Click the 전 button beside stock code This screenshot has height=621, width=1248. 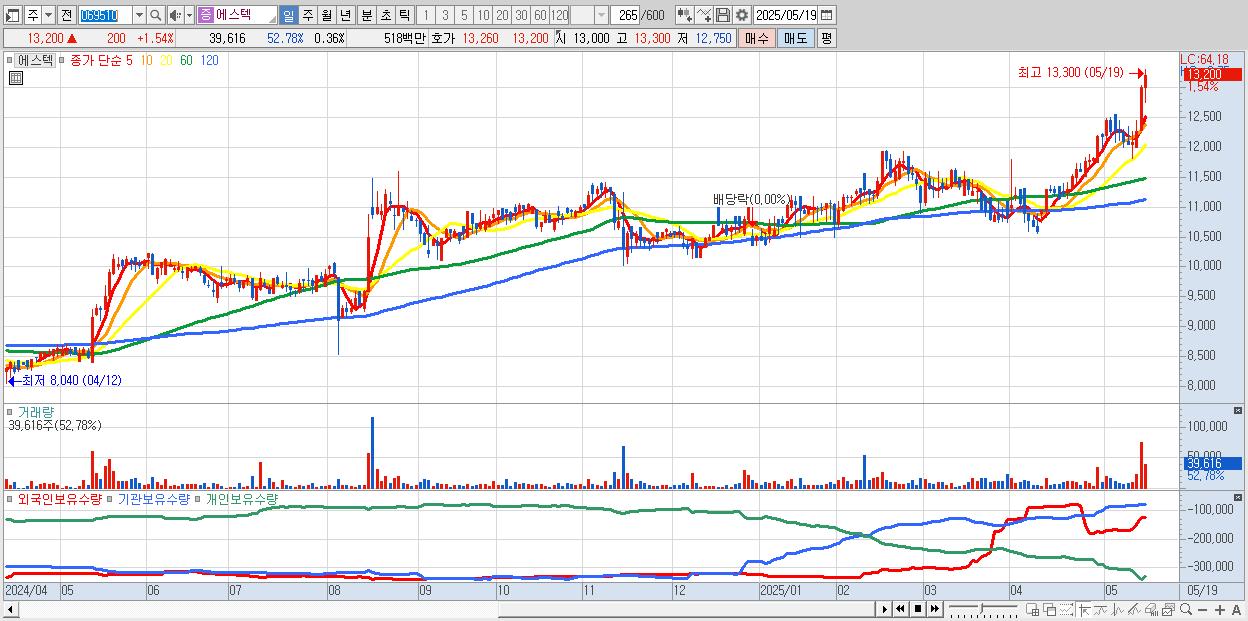(x=66, y=15)
